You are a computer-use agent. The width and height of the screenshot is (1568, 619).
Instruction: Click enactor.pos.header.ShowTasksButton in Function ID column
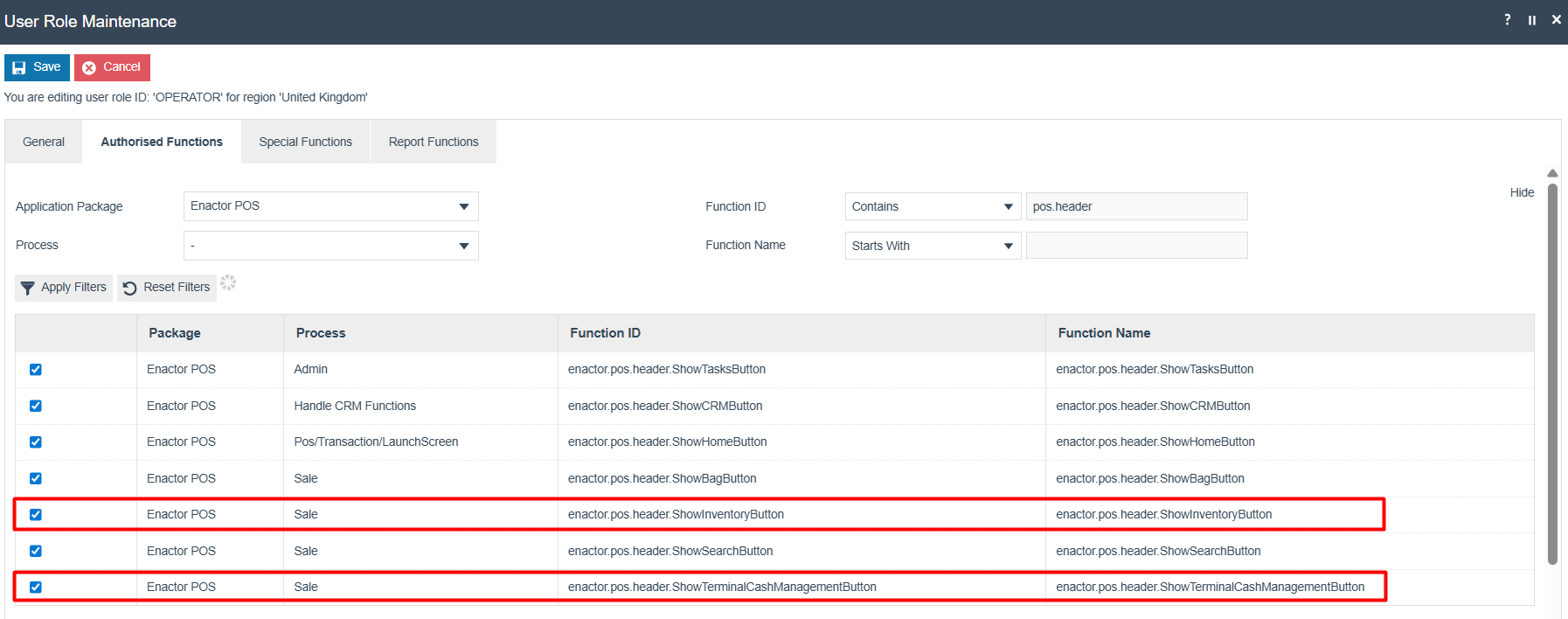click(x=667, y=370)
